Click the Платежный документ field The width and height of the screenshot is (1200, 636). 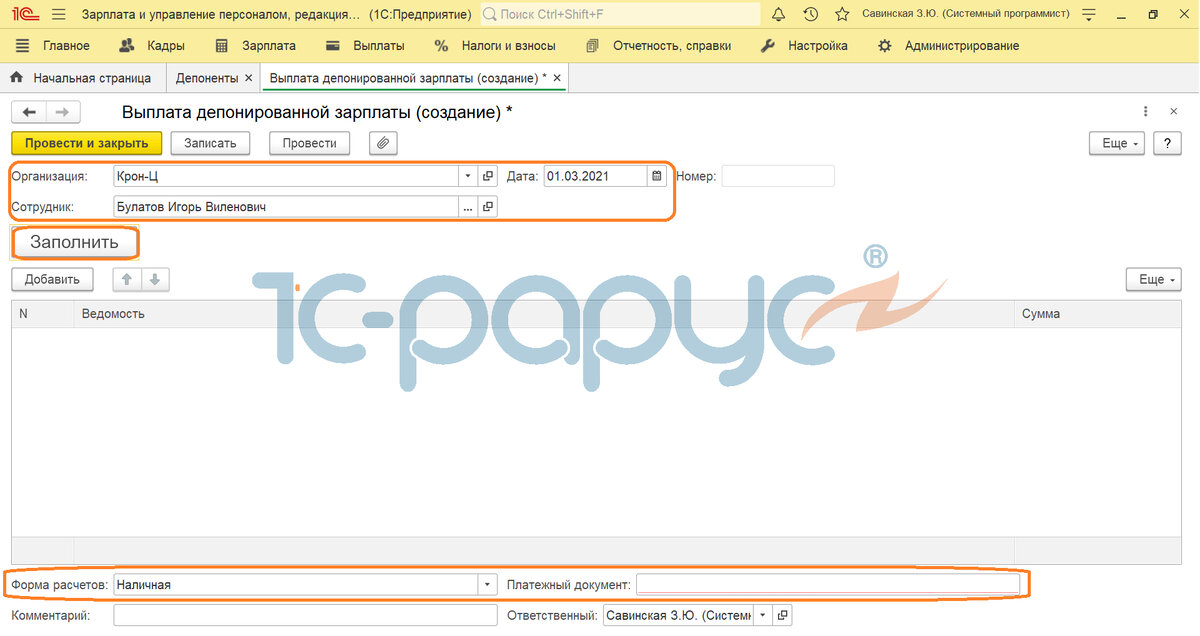click(828, 584)
